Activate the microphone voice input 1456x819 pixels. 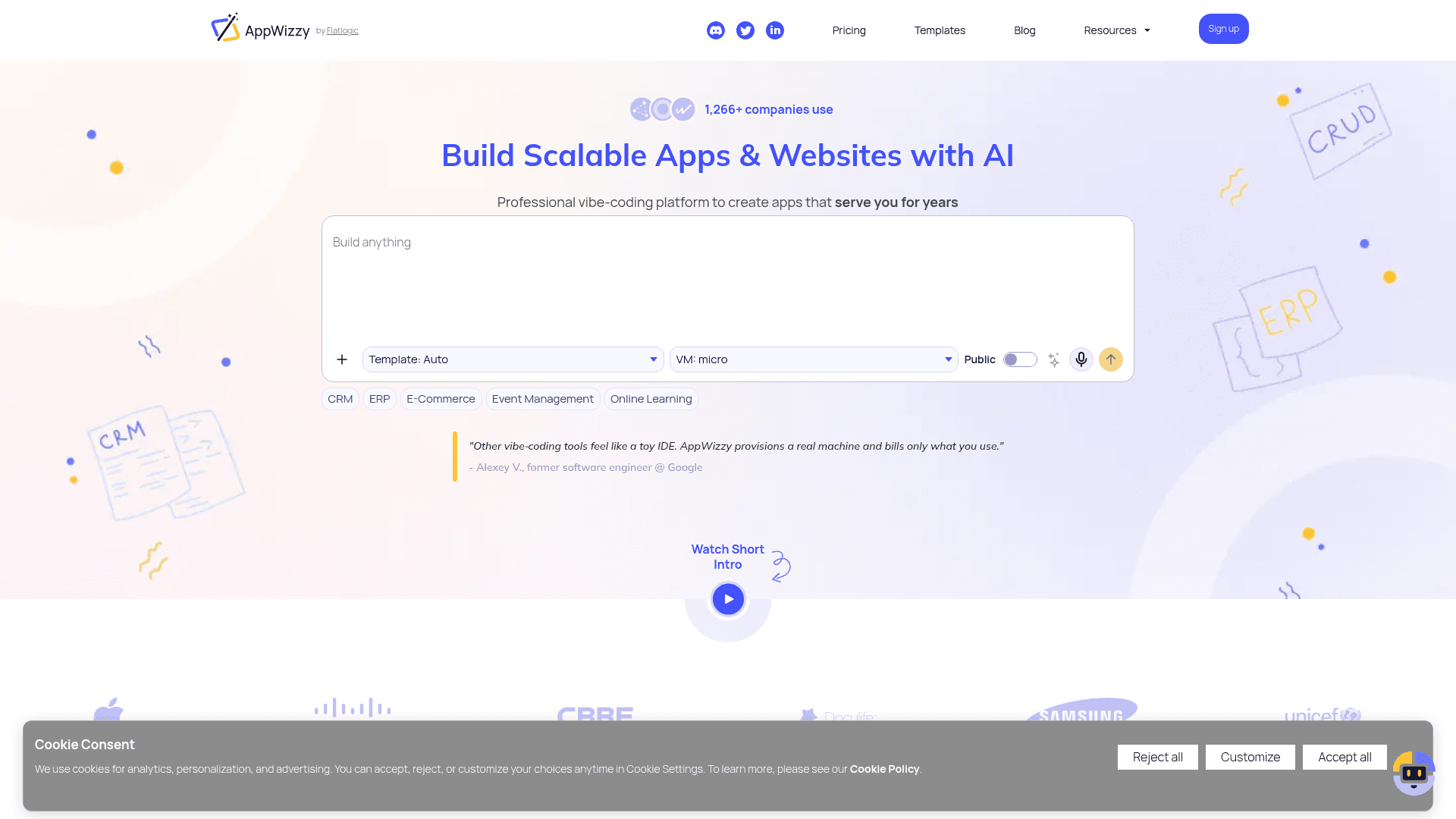click(x=1081, y=359)
